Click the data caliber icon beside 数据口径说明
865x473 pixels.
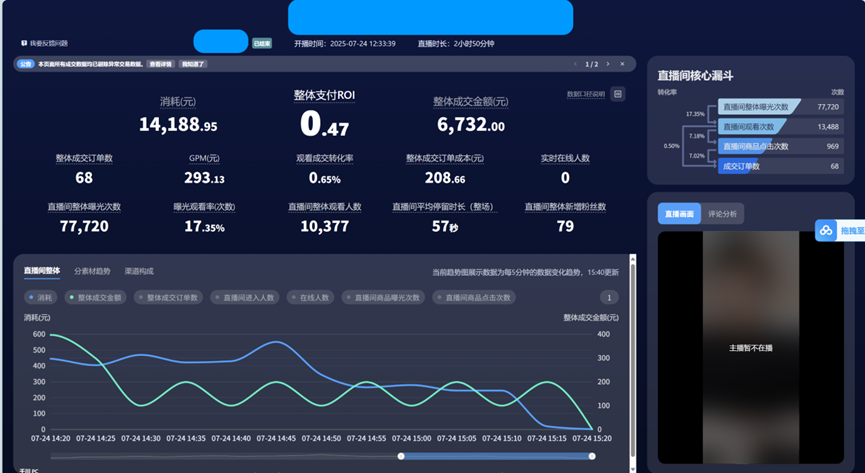coord(618,94)
